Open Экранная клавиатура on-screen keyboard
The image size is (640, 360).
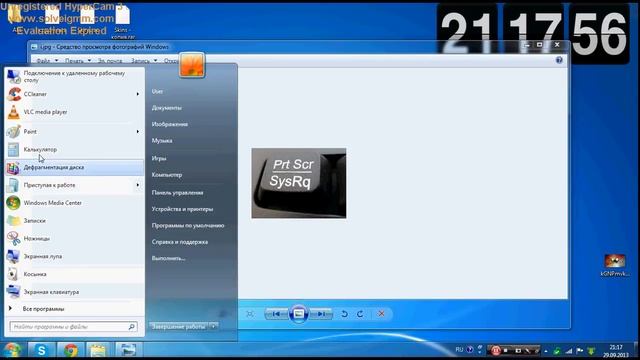click(x=74, y=292)
